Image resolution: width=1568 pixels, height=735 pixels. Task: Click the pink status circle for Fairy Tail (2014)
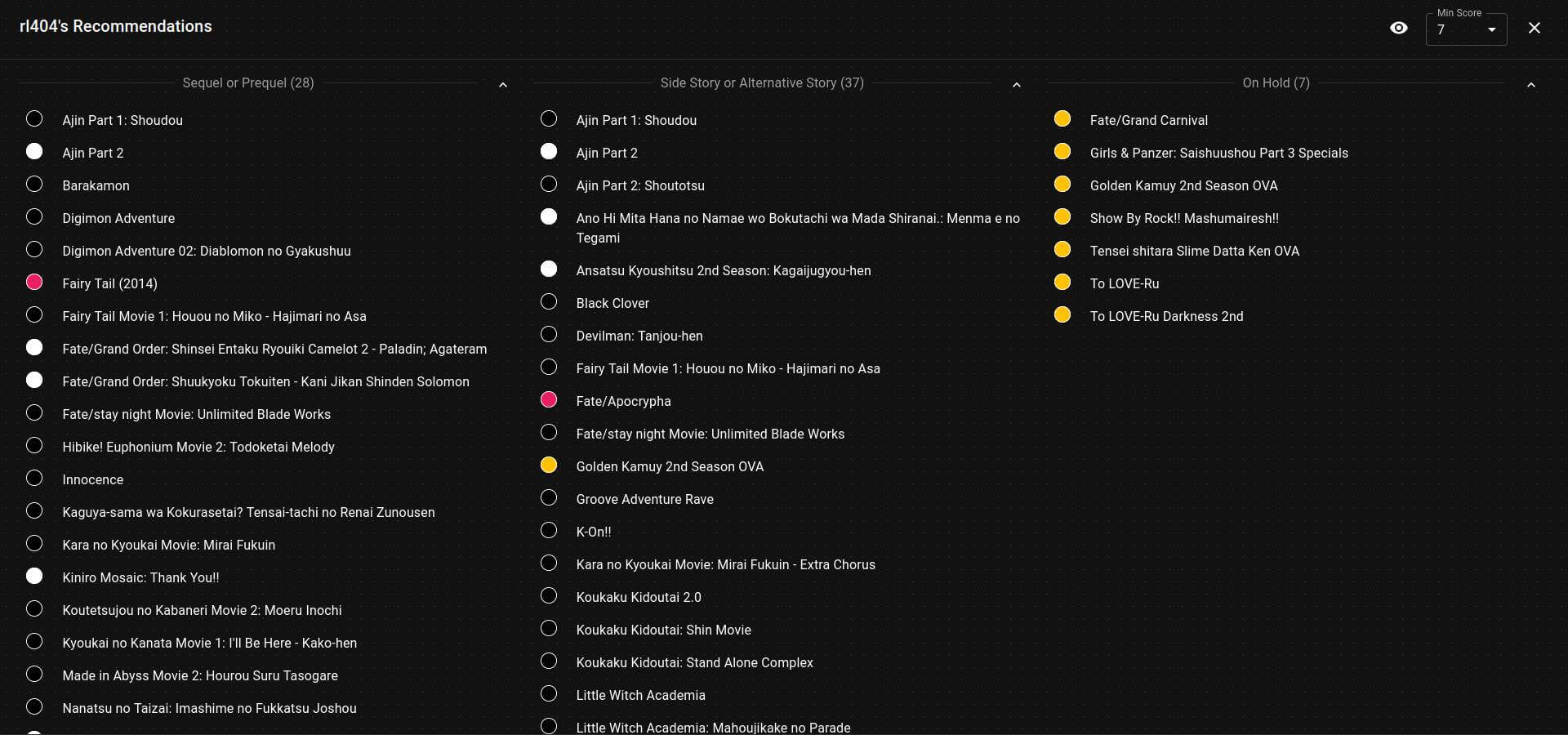pyautogui.click(x=34, y=282)
